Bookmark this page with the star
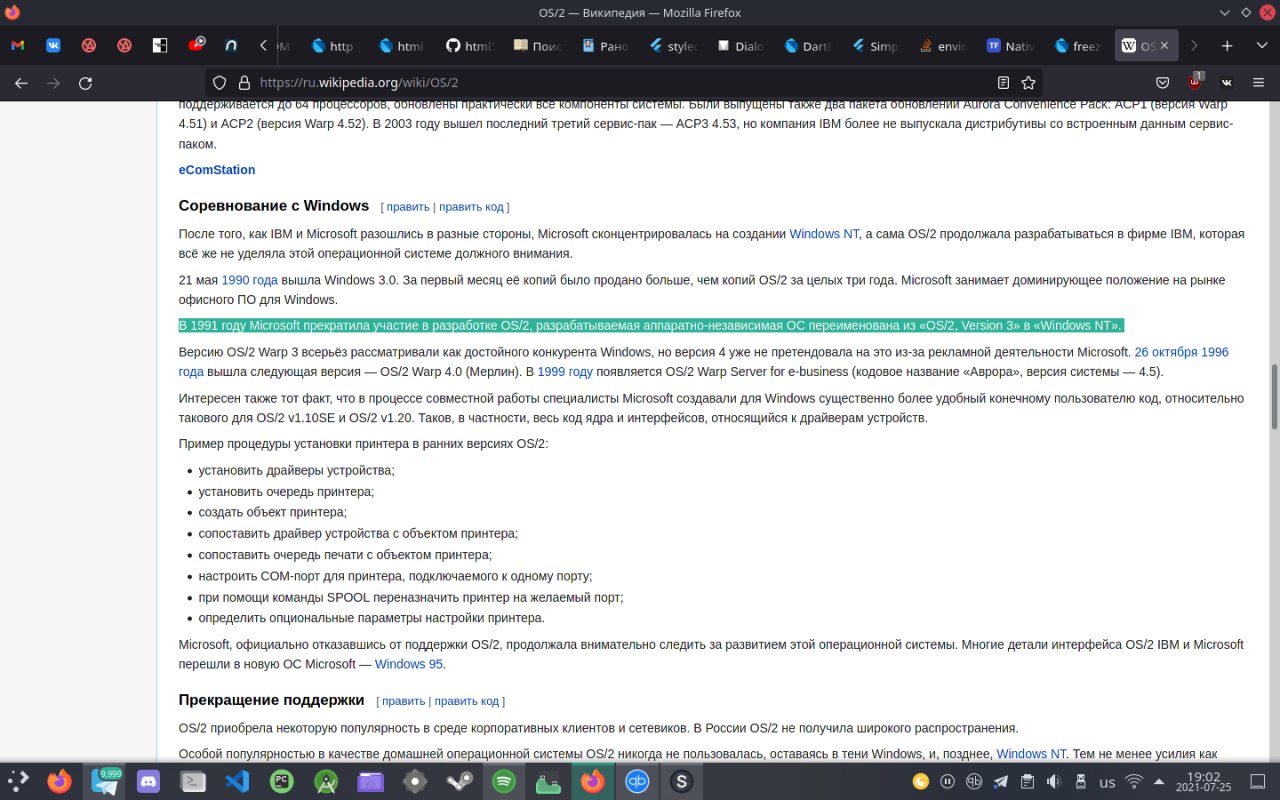1280x800 pixels. click(x=1028, y=83)
